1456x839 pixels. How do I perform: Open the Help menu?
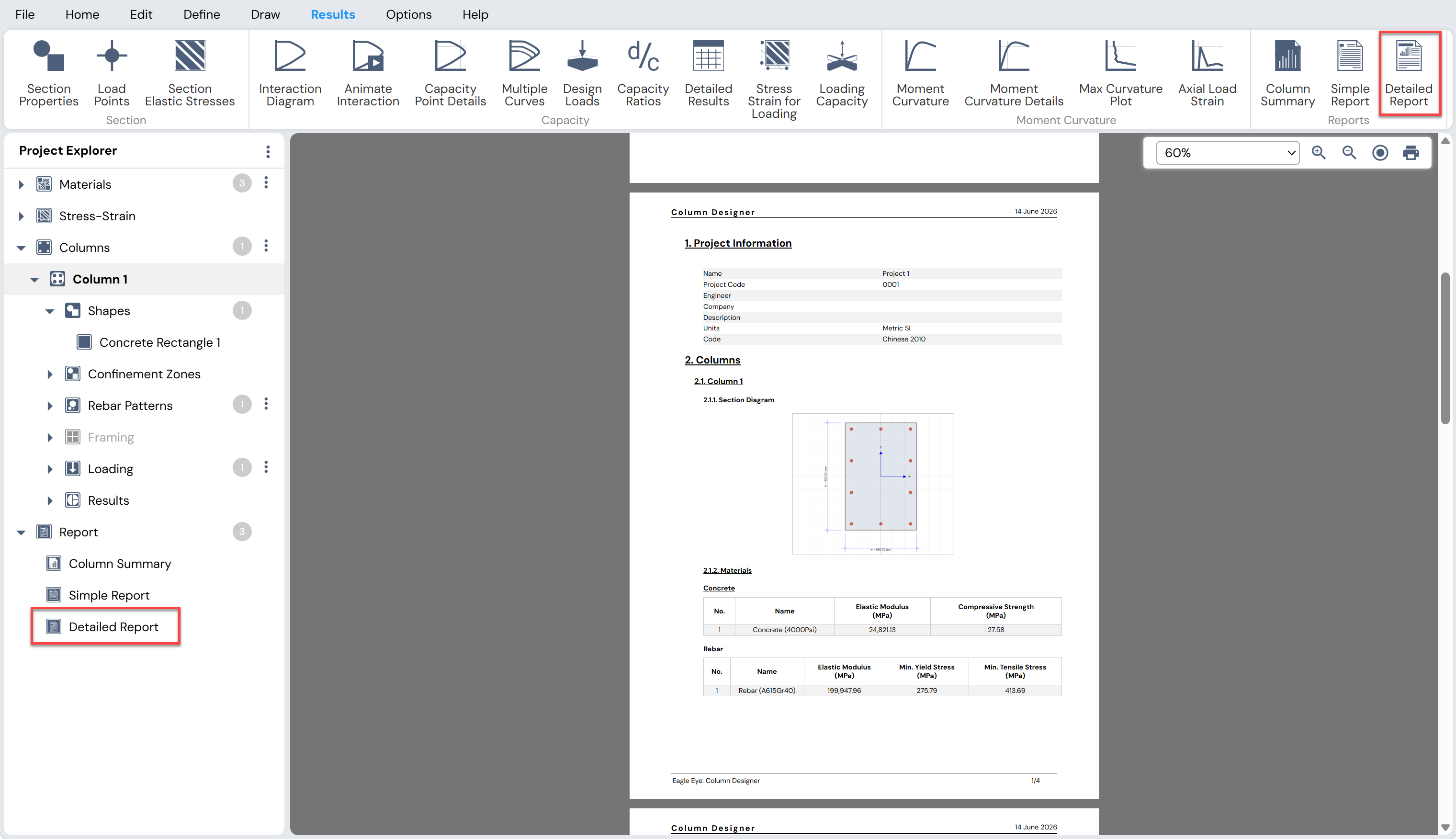[x=474, y=14]
